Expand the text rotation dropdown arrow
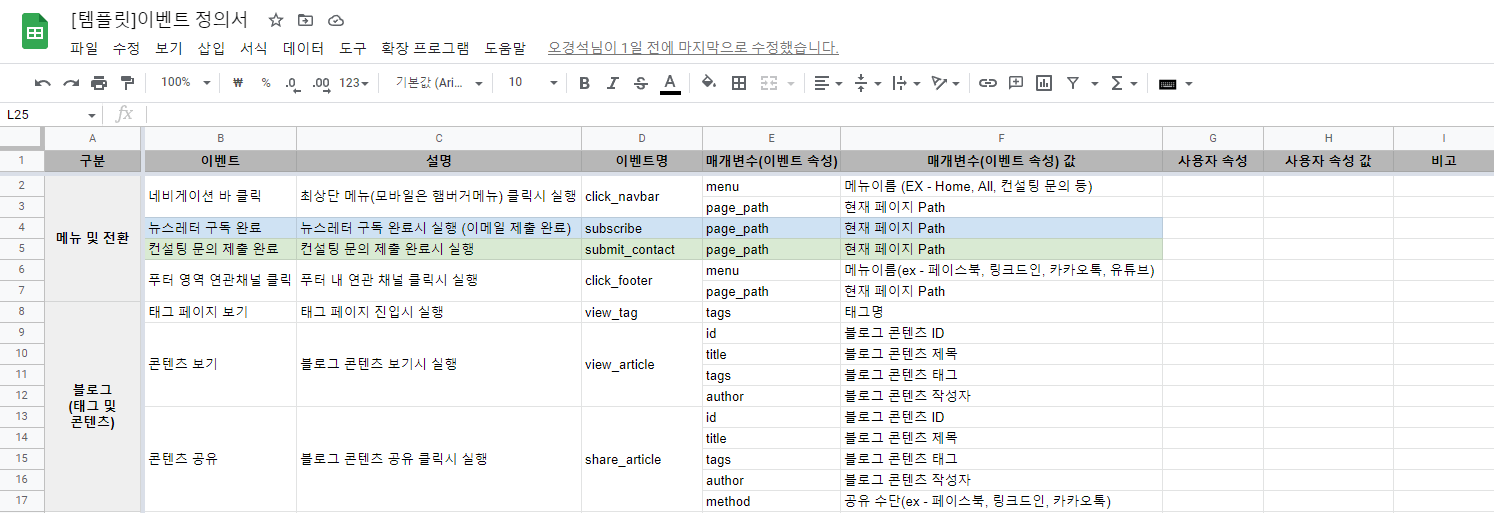This screenshot has height=513, width=1494. tap(956, 84)
